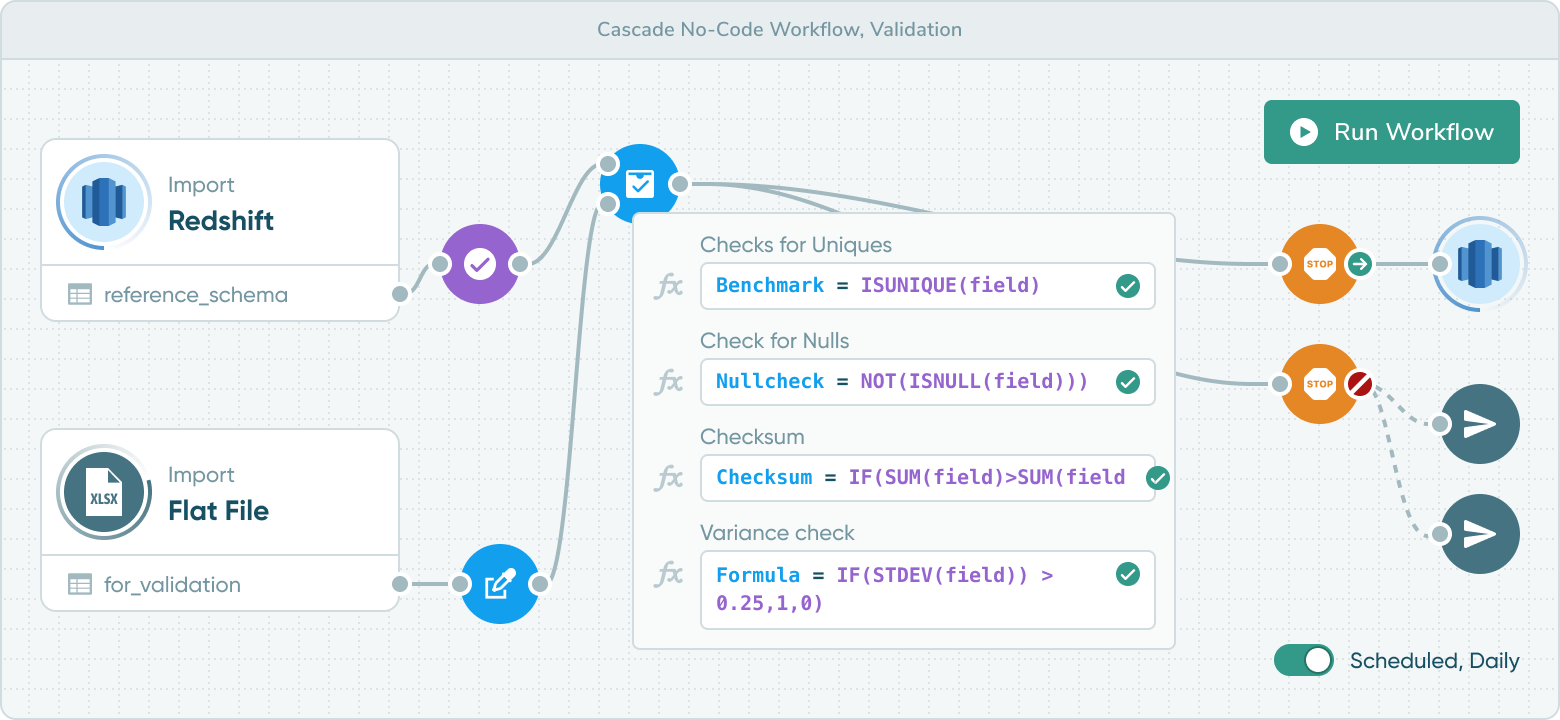1560x720 pixels.
Task: Click the green check on Benchmark formula
Action: pyautogui.click(x=1128, y=287)
